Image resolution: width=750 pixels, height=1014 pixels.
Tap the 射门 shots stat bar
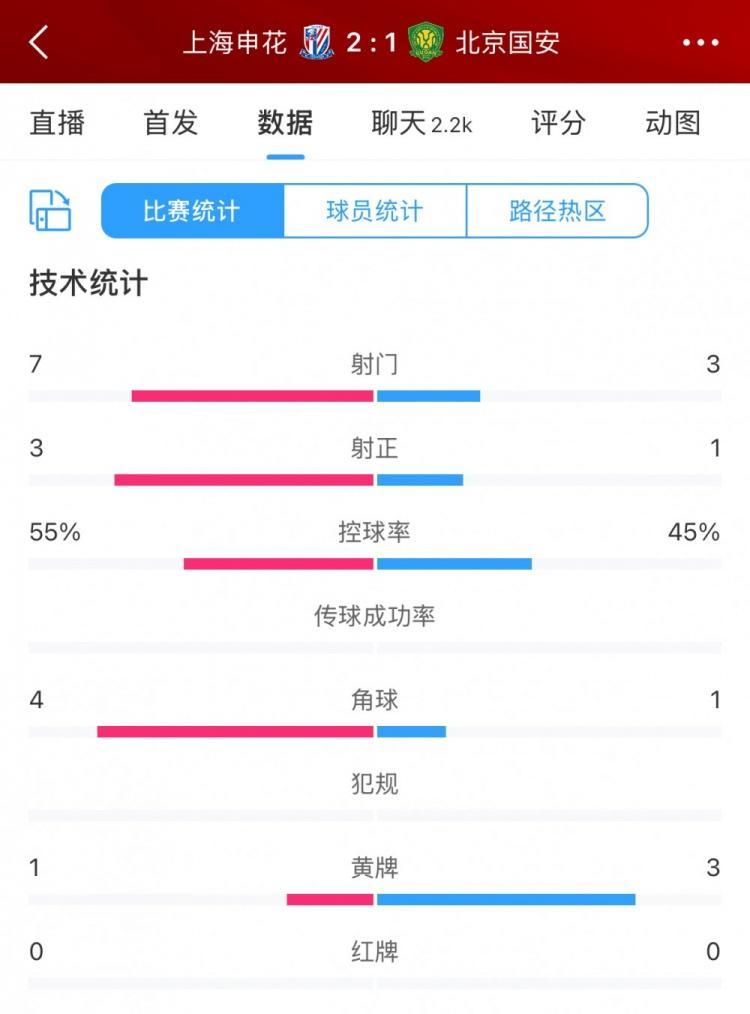point(375,396)
